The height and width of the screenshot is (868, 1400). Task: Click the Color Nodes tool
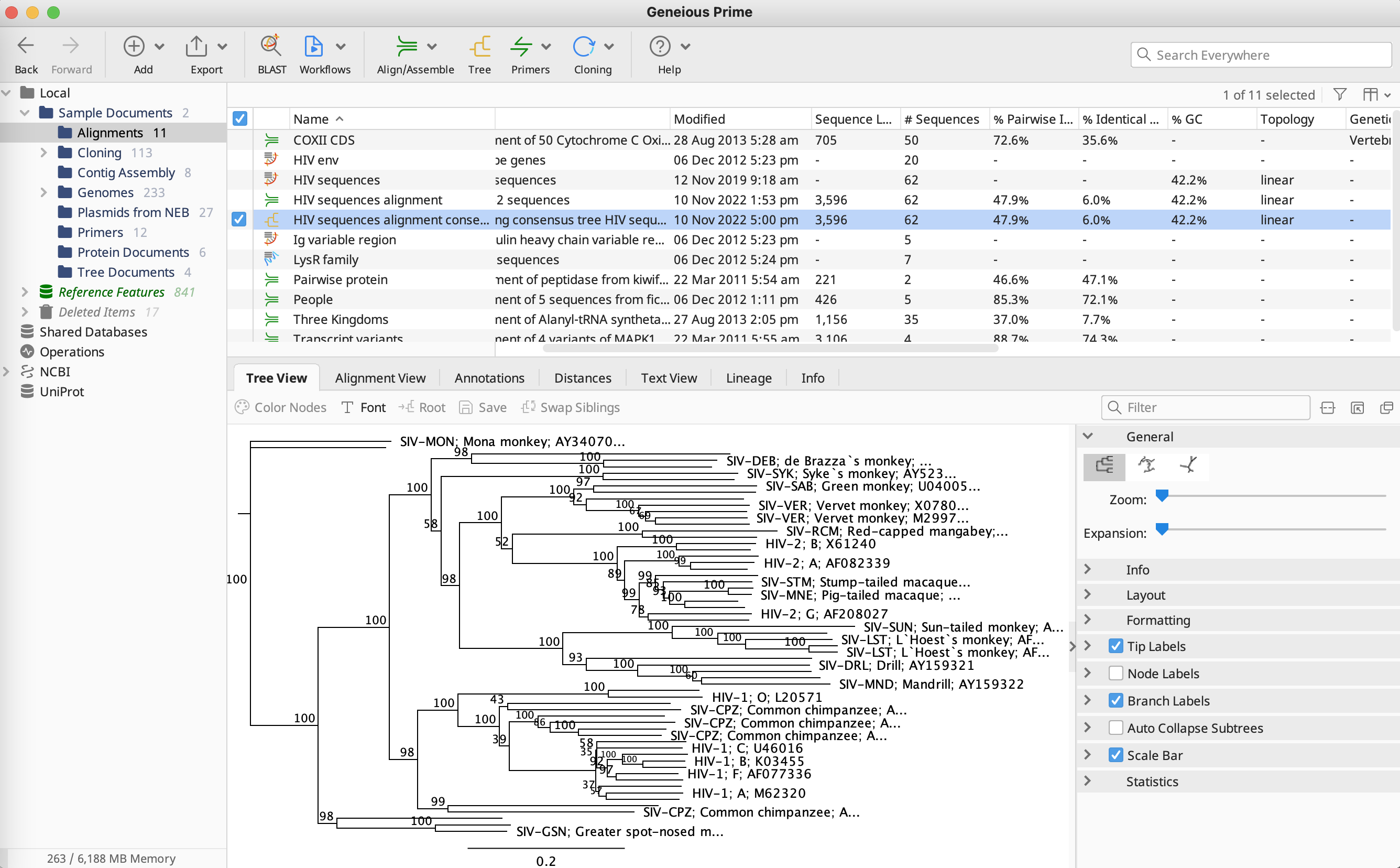(280, 408)
